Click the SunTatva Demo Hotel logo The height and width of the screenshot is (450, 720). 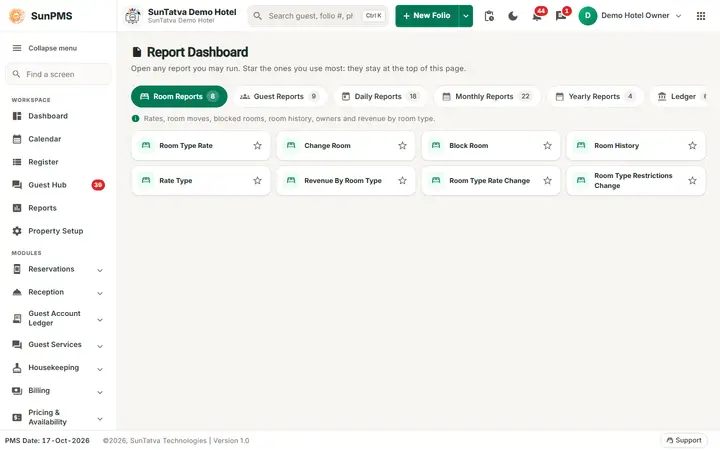pos(133,16)
